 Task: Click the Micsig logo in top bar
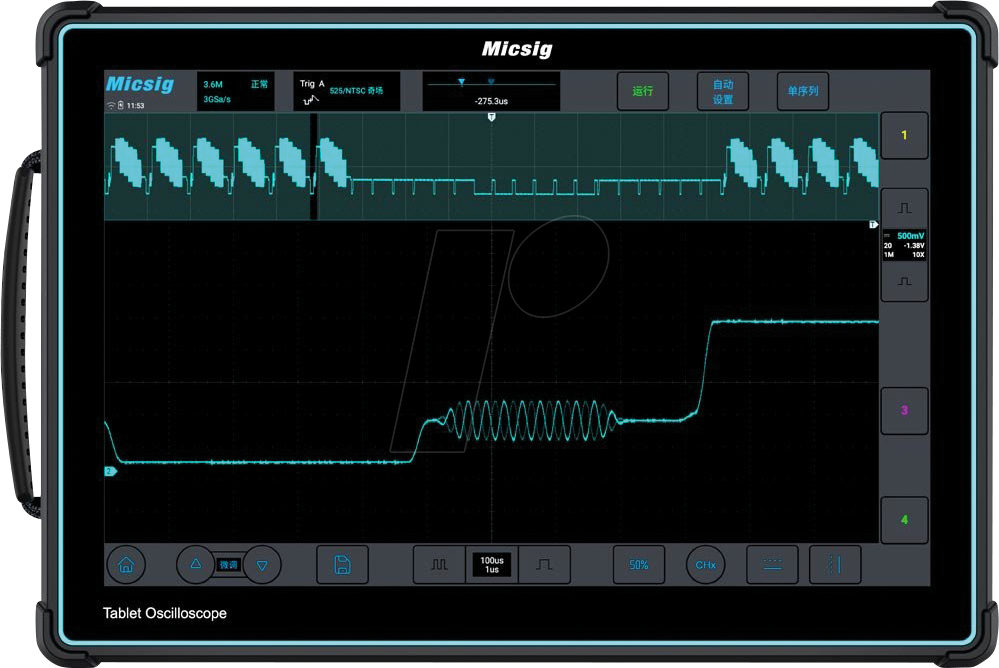[x=141, y=84]
